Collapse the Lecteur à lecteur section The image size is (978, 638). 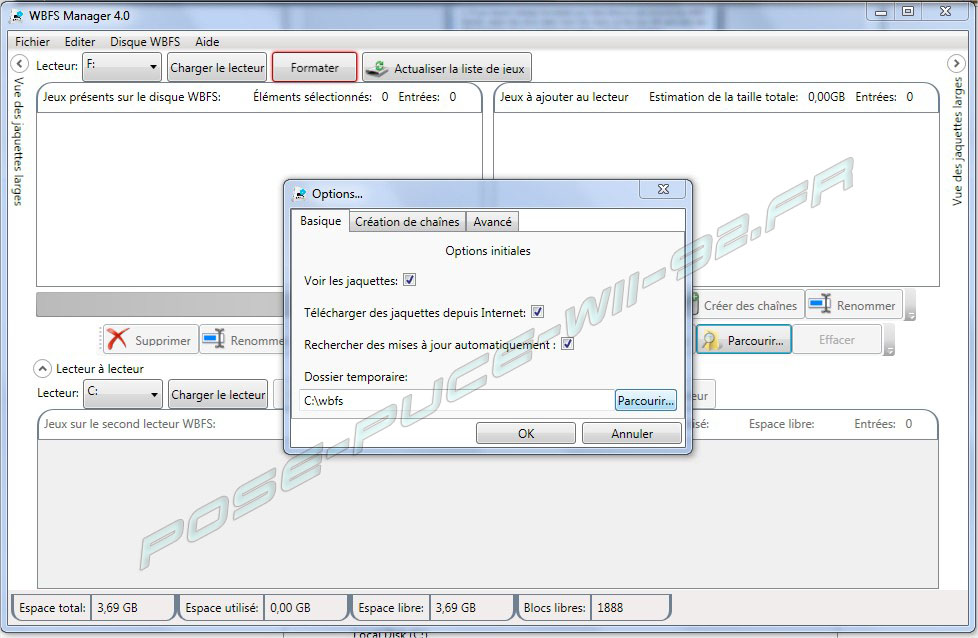click(42, 369)
